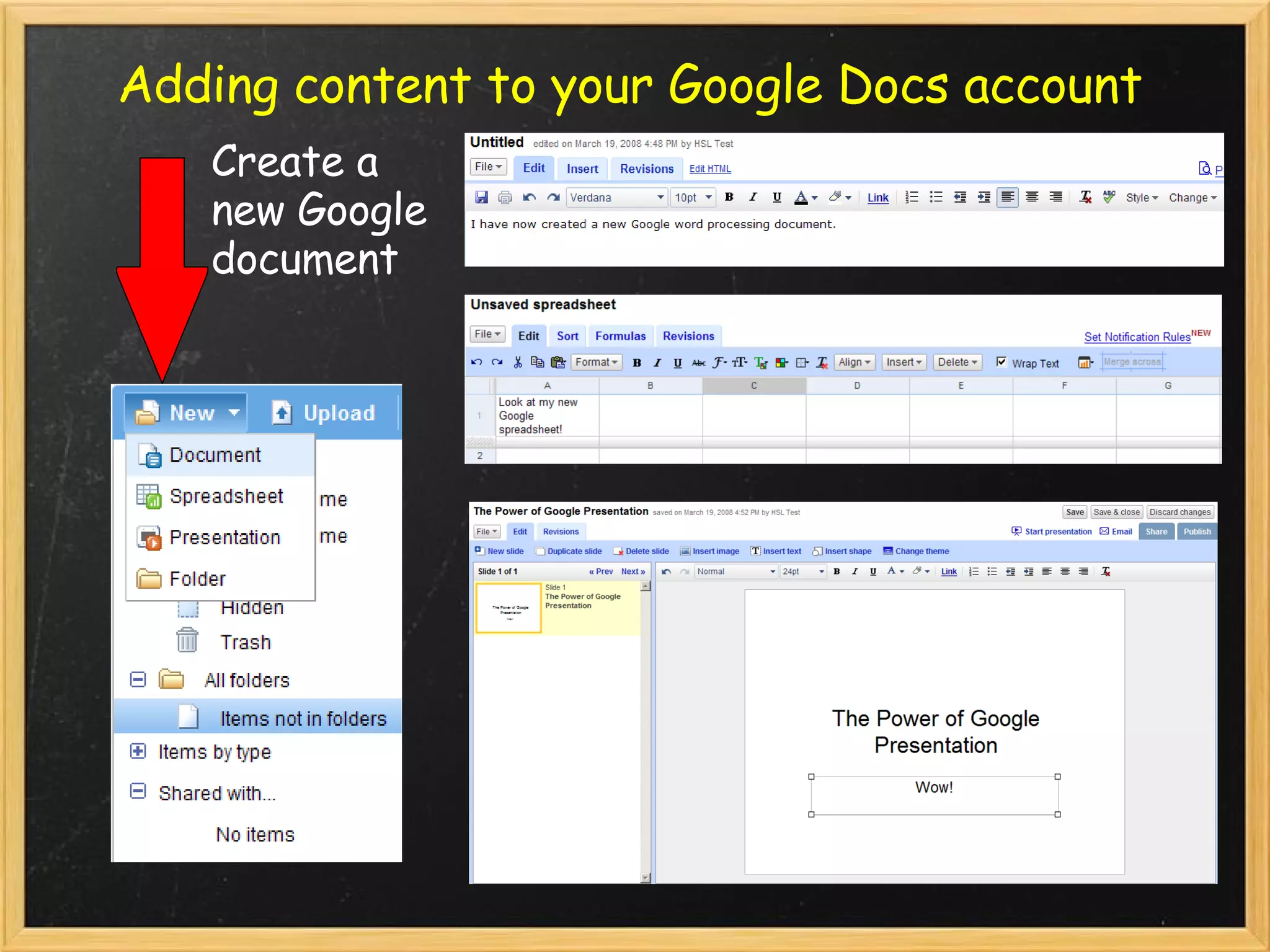The width and height of the screenshot is (1270, 952).
Task: Click the print icon in document toolbar
Action: pyautogui.click(x=505, y=197)
